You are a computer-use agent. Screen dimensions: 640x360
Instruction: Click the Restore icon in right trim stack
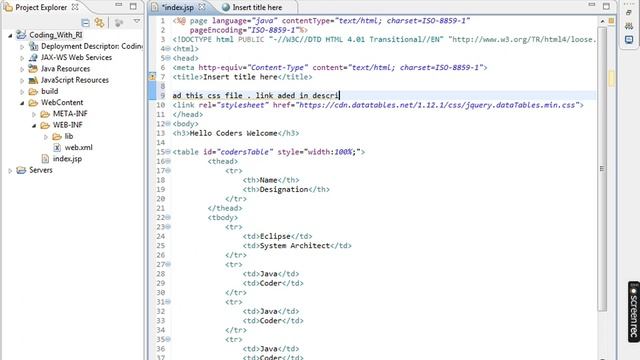[629, 13]
